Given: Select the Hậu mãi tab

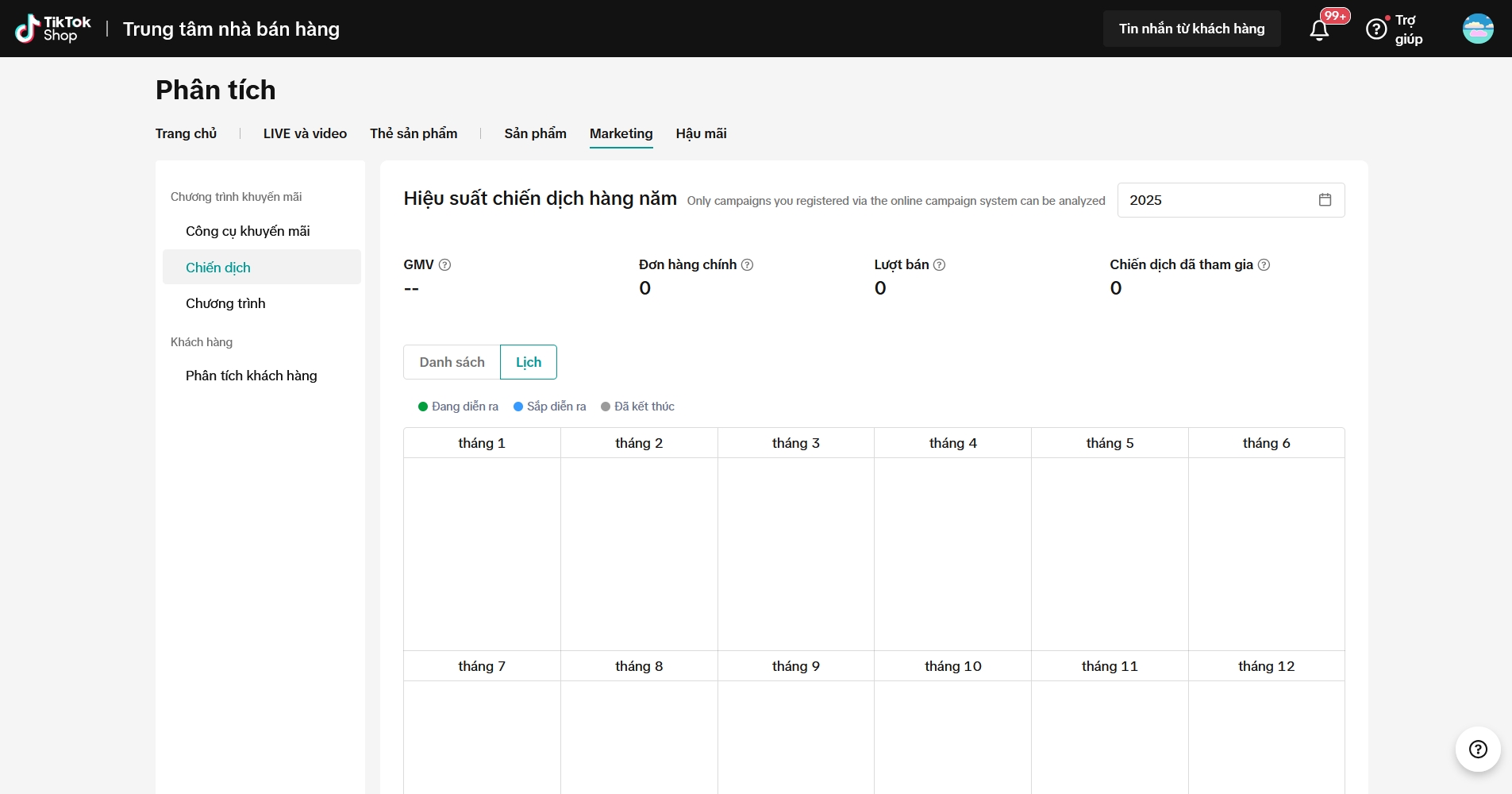Looking at the screenshot, I should [701, 133].
